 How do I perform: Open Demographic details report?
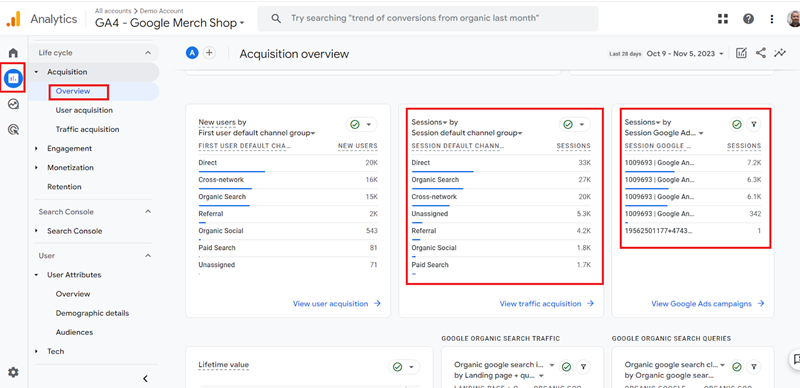(x=92, y=313)
